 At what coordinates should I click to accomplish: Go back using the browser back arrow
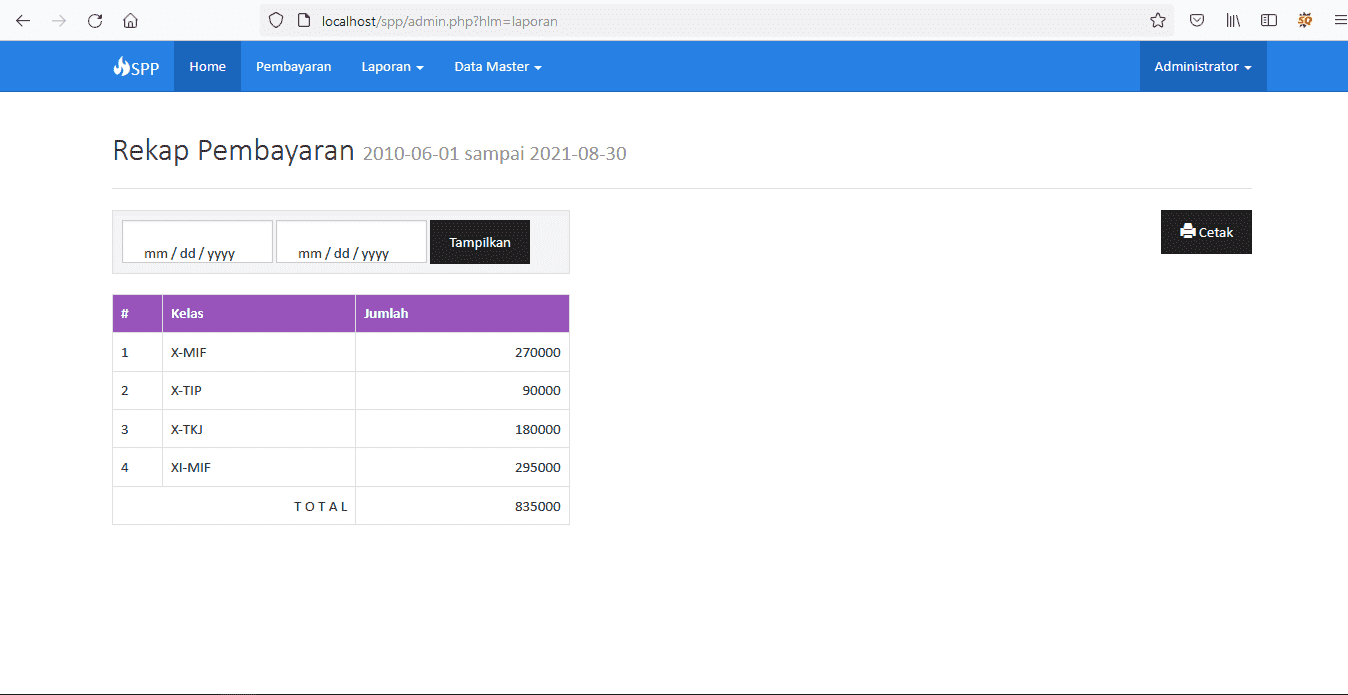coord(22,20)
